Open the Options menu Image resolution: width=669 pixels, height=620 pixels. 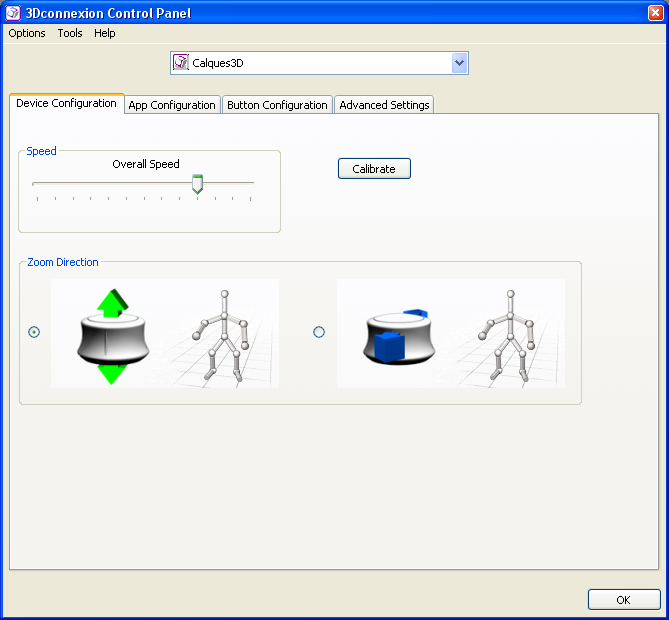(x=27, y=33)
